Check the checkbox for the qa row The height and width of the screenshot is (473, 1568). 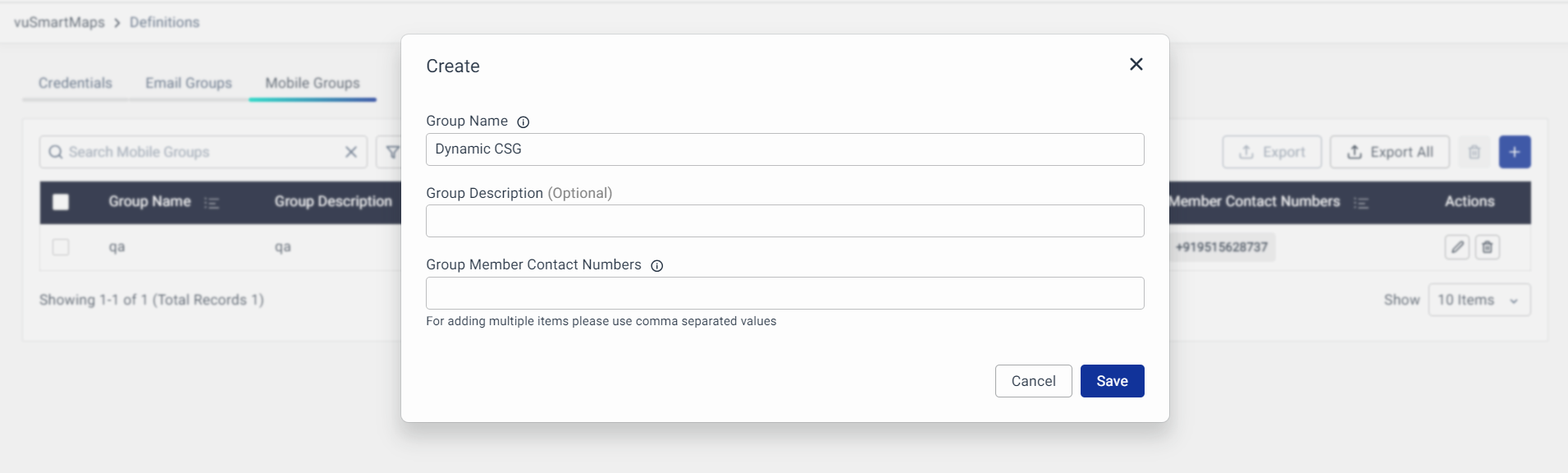(61, 247)
